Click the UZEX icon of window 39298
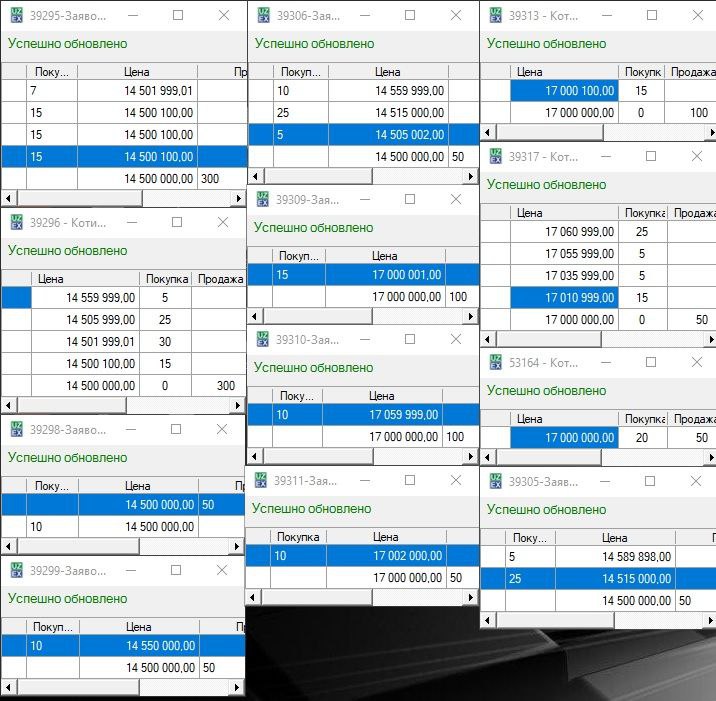This screenshot has height=701, width=716. [16, 429]
